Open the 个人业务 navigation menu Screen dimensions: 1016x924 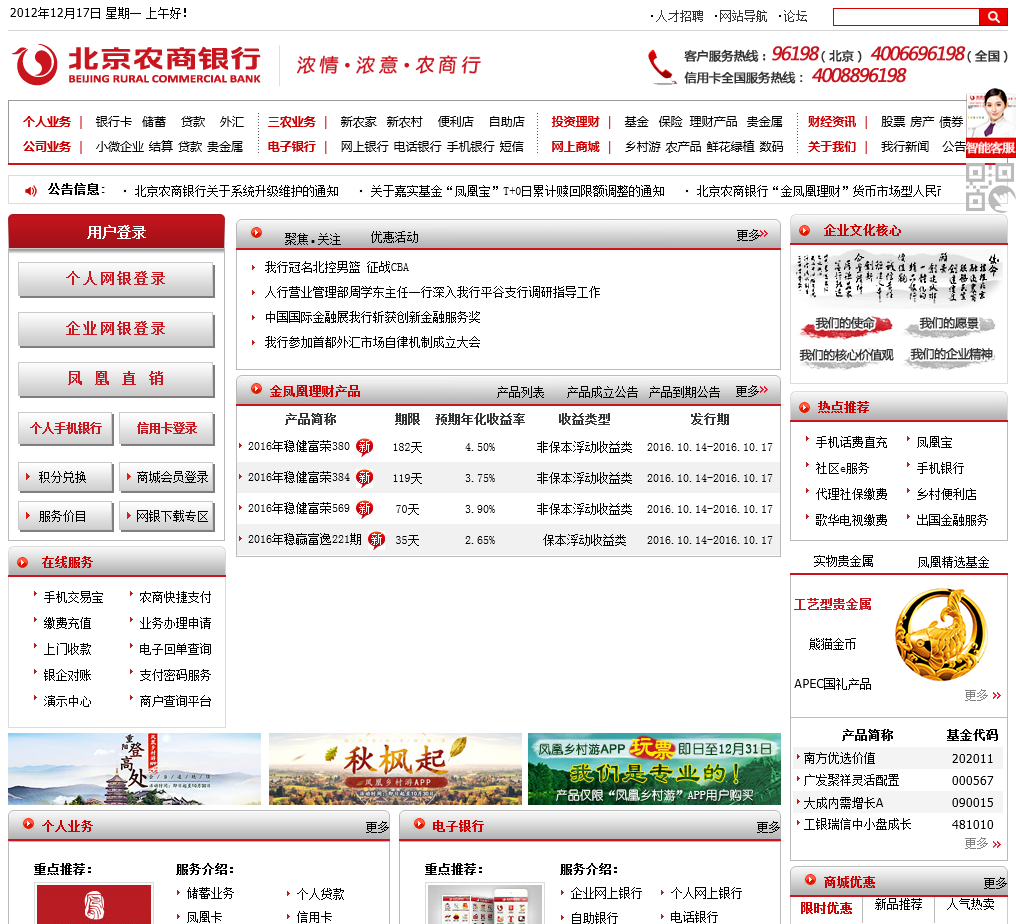(47, 122)
